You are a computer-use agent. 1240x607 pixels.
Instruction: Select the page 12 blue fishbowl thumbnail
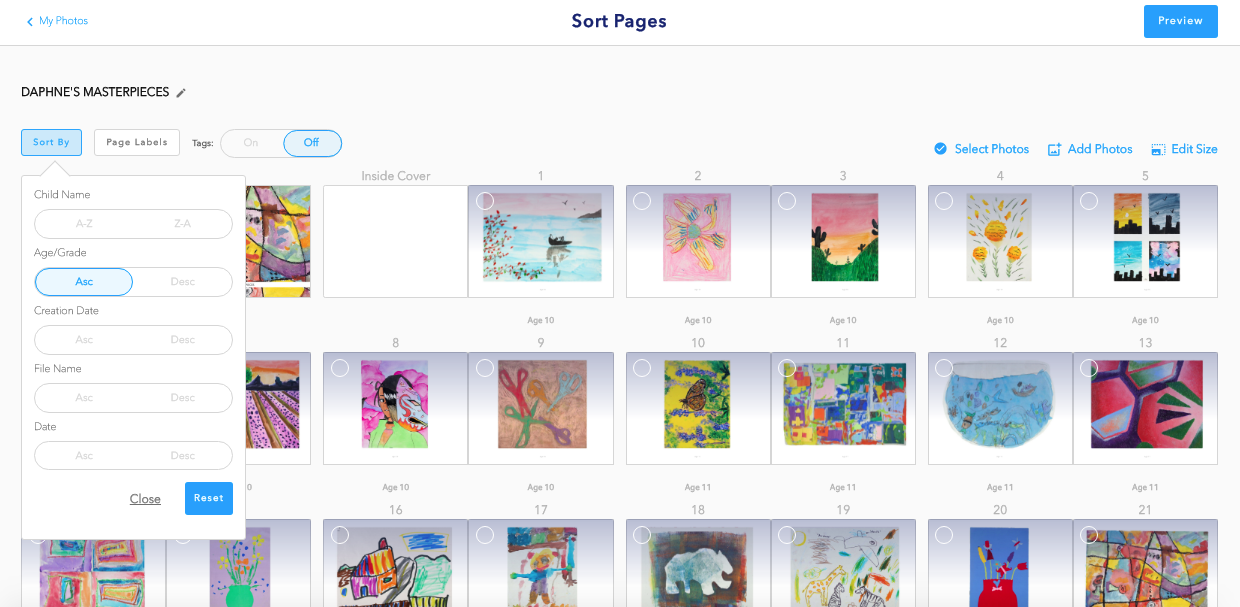point(1000,408)
